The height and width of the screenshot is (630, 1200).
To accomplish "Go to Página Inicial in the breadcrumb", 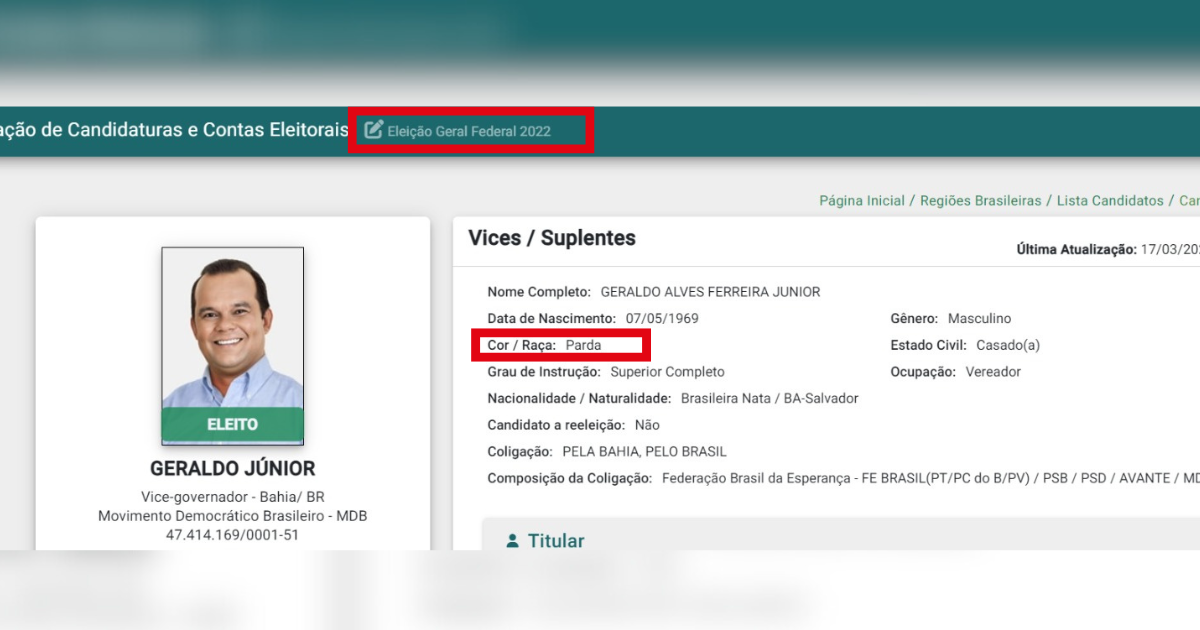I will pyautogui.click(x=861, y=201).
